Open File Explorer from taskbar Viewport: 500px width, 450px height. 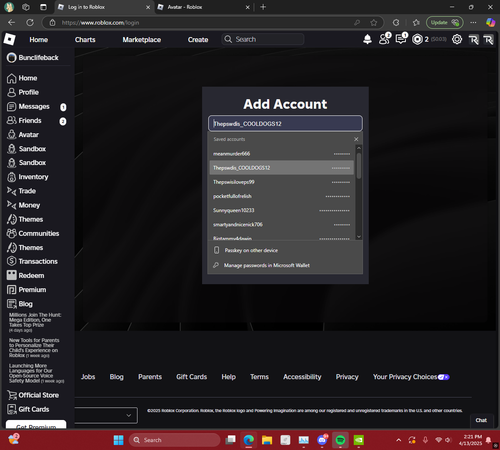point(267,440)
